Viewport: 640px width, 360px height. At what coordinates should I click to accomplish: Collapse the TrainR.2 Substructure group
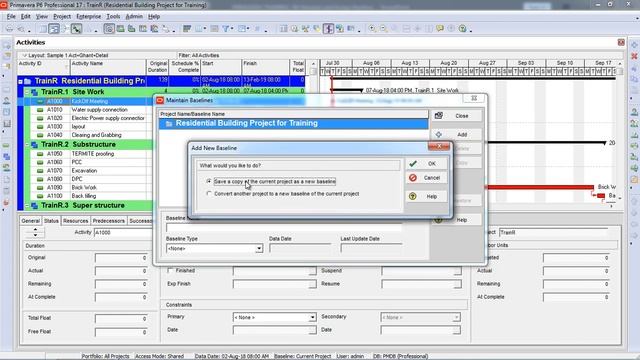tap(27, 144)
